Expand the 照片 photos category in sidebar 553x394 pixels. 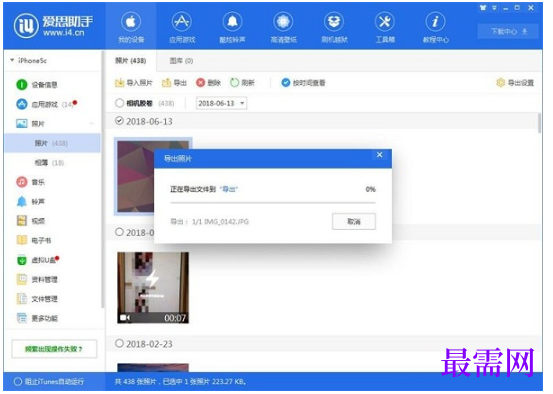(31, 123)
